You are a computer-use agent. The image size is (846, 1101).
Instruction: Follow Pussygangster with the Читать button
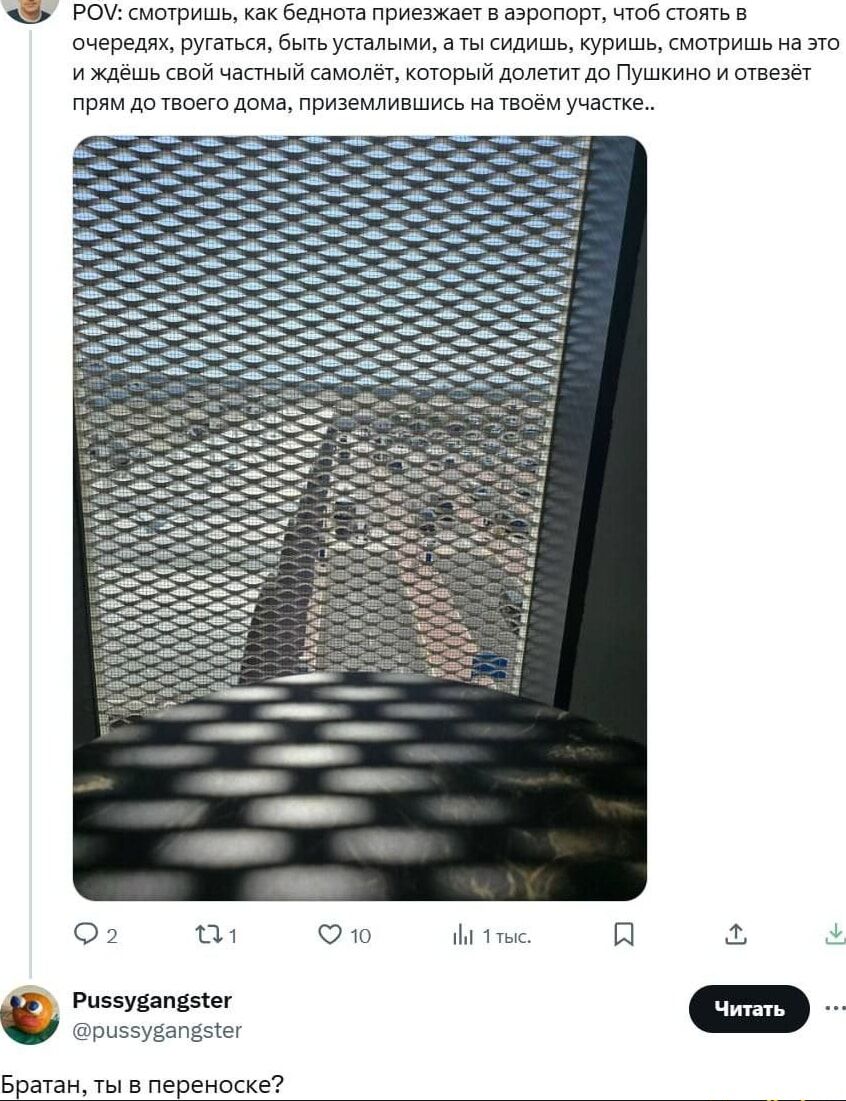tap(749, 1008)
